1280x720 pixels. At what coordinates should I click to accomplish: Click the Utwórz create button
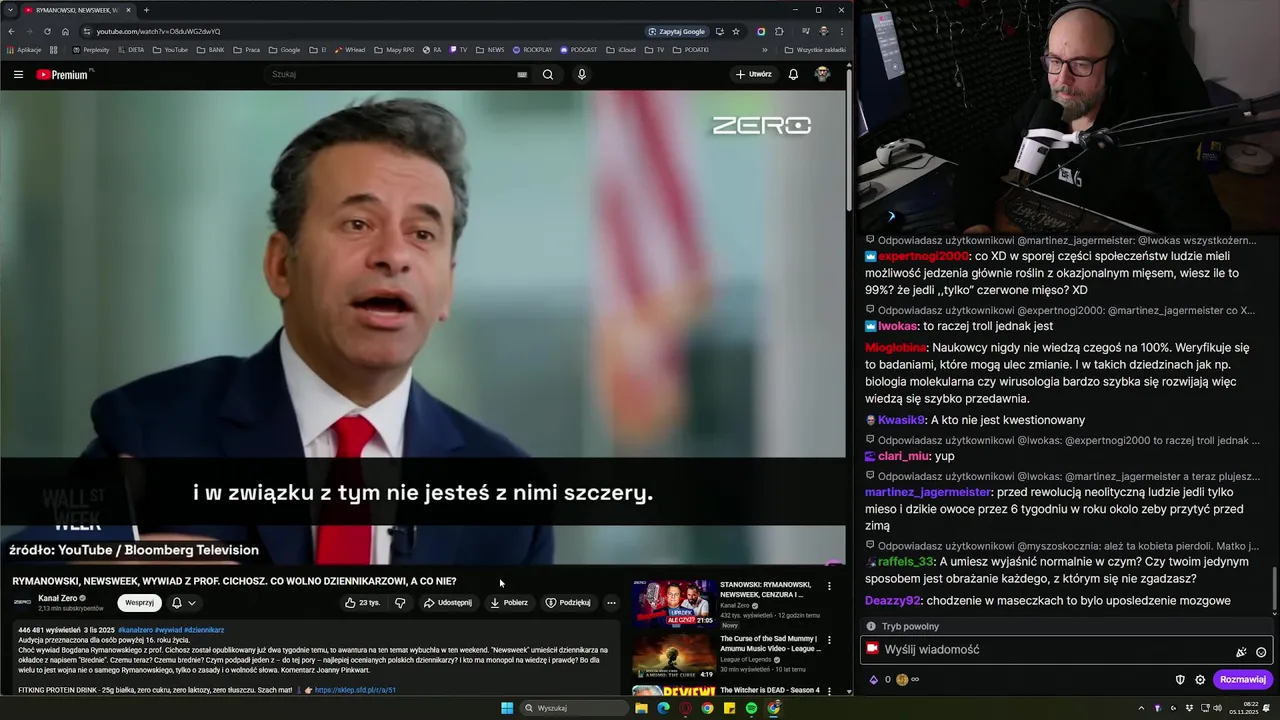[753, 74]
